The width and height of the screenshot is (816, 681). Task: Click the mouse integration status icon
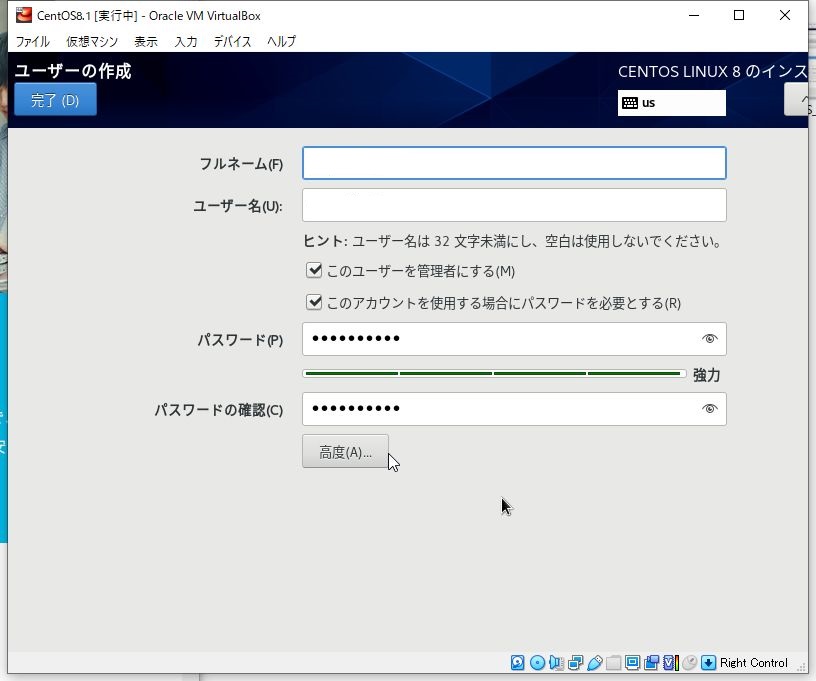(x=690, y=662)
